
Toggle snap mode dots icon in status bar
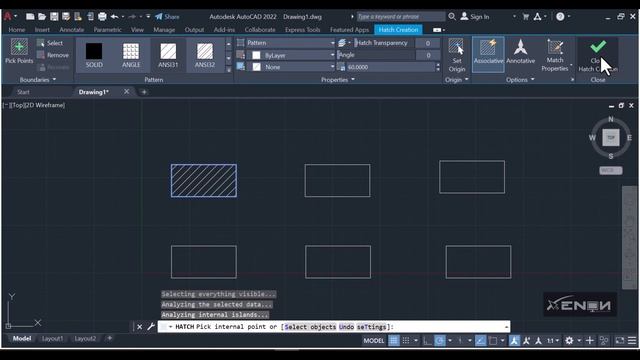(406, 340)
